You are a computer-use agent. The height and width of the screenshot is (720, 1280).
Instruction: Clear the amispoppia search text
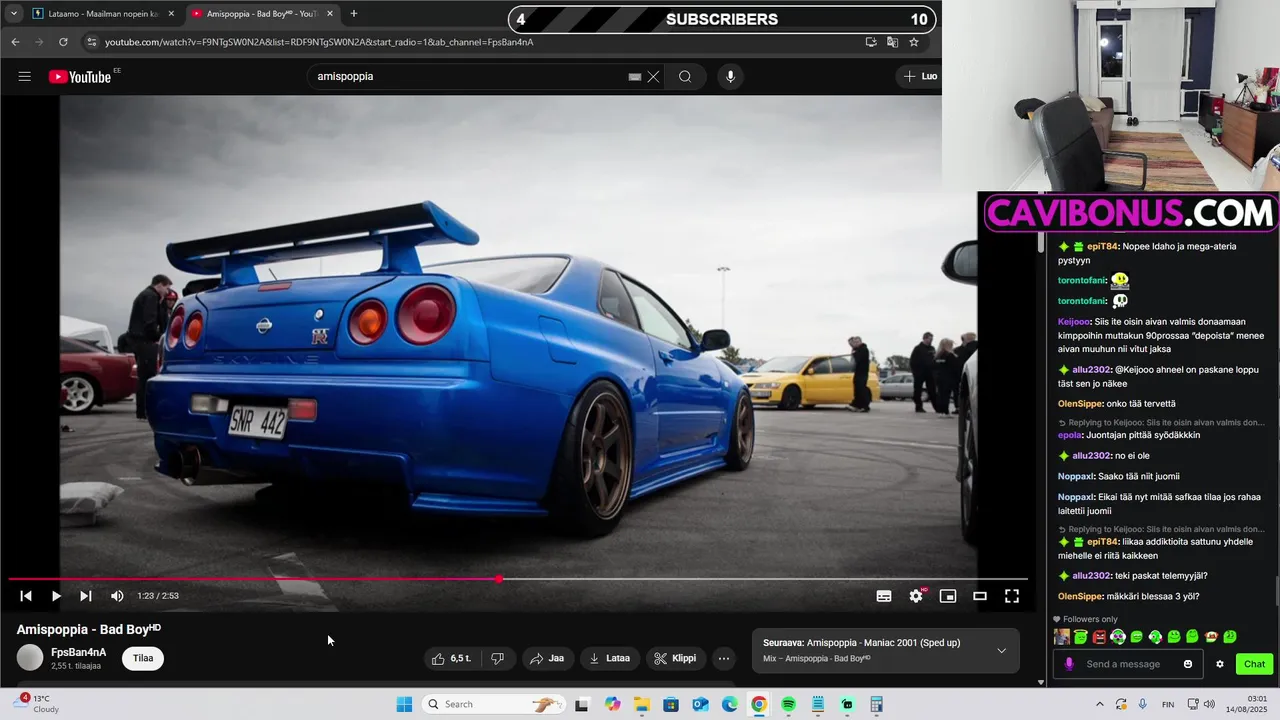(653, 77)
